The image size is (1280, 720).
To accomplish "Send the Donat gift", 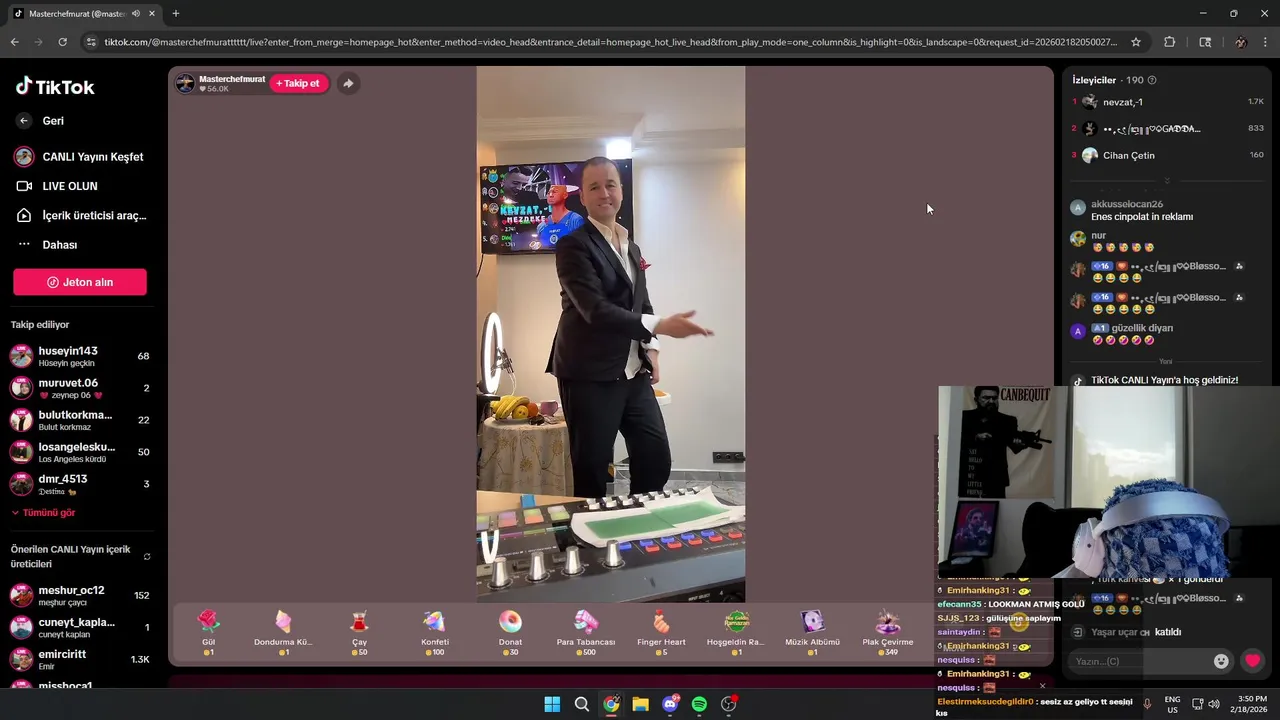I will tap(510, 633).
